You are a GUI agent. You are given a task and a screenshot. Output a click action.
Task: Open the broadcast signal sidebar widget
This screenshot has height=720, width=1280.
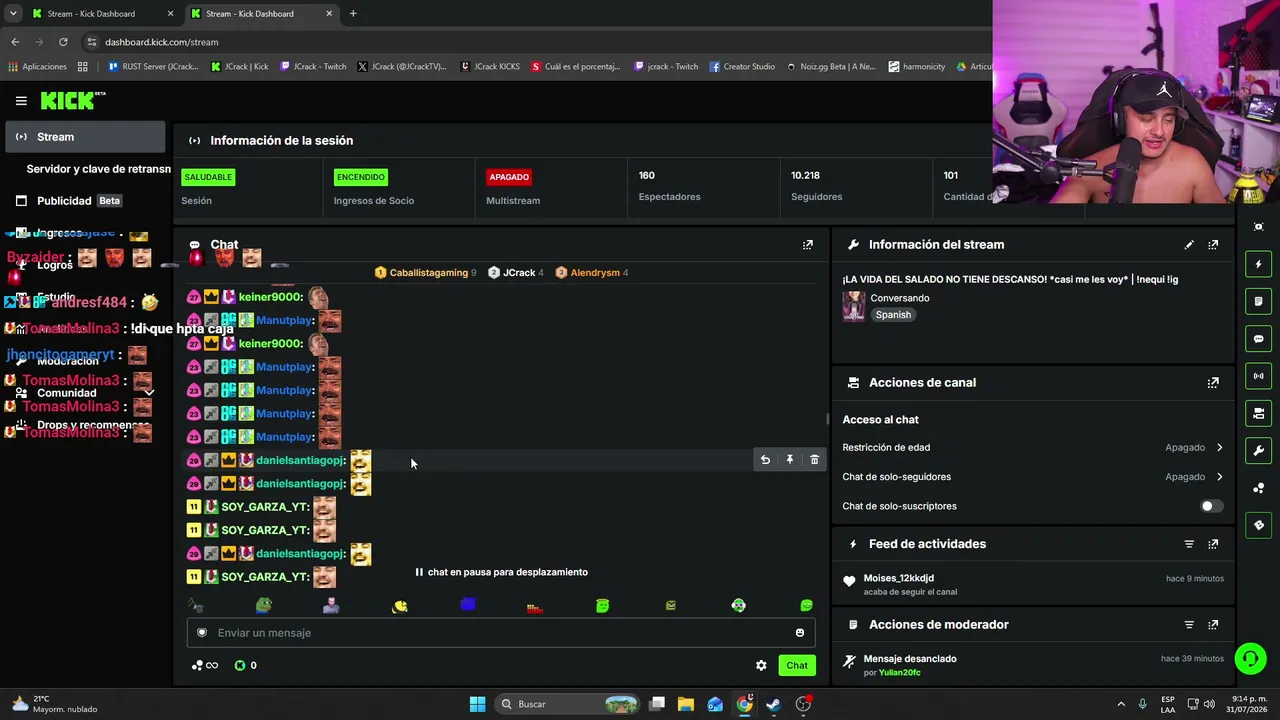pyautogui.click(x=1259, y=376)
